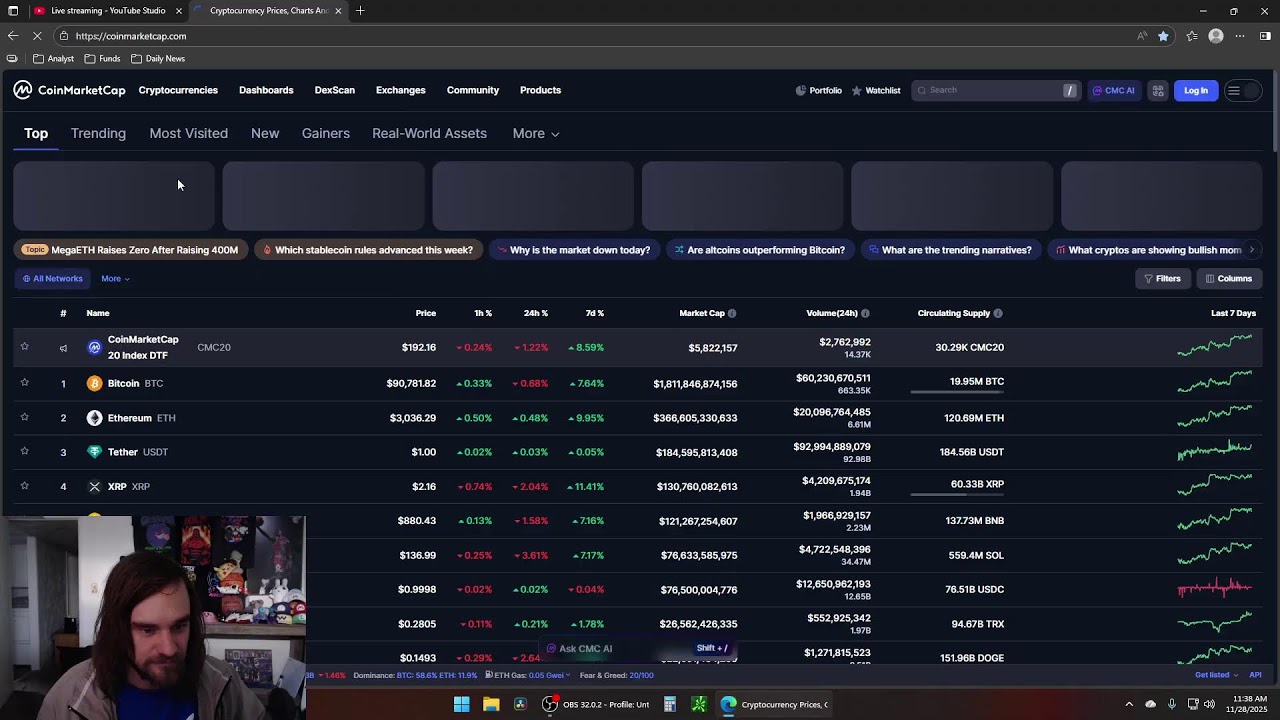Screen dimensions: 1280x720
Task: Star XRP to add to watchlist
Action: [25, 486]
